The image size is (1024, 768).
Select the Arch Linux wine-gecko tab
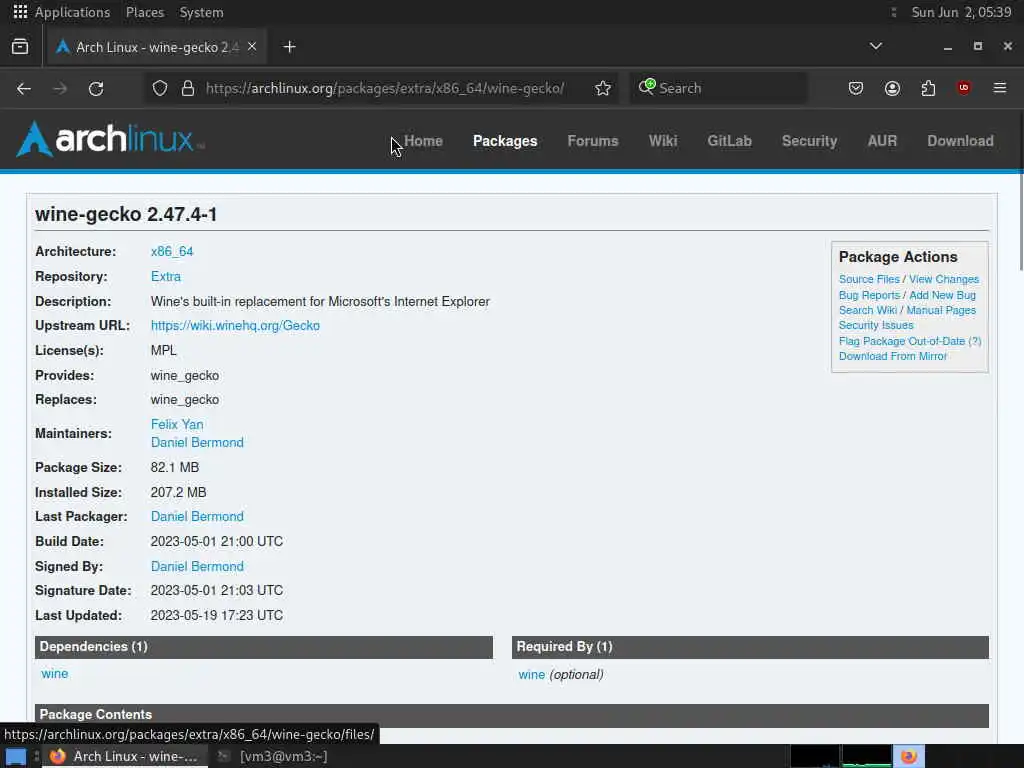point(155,47)
